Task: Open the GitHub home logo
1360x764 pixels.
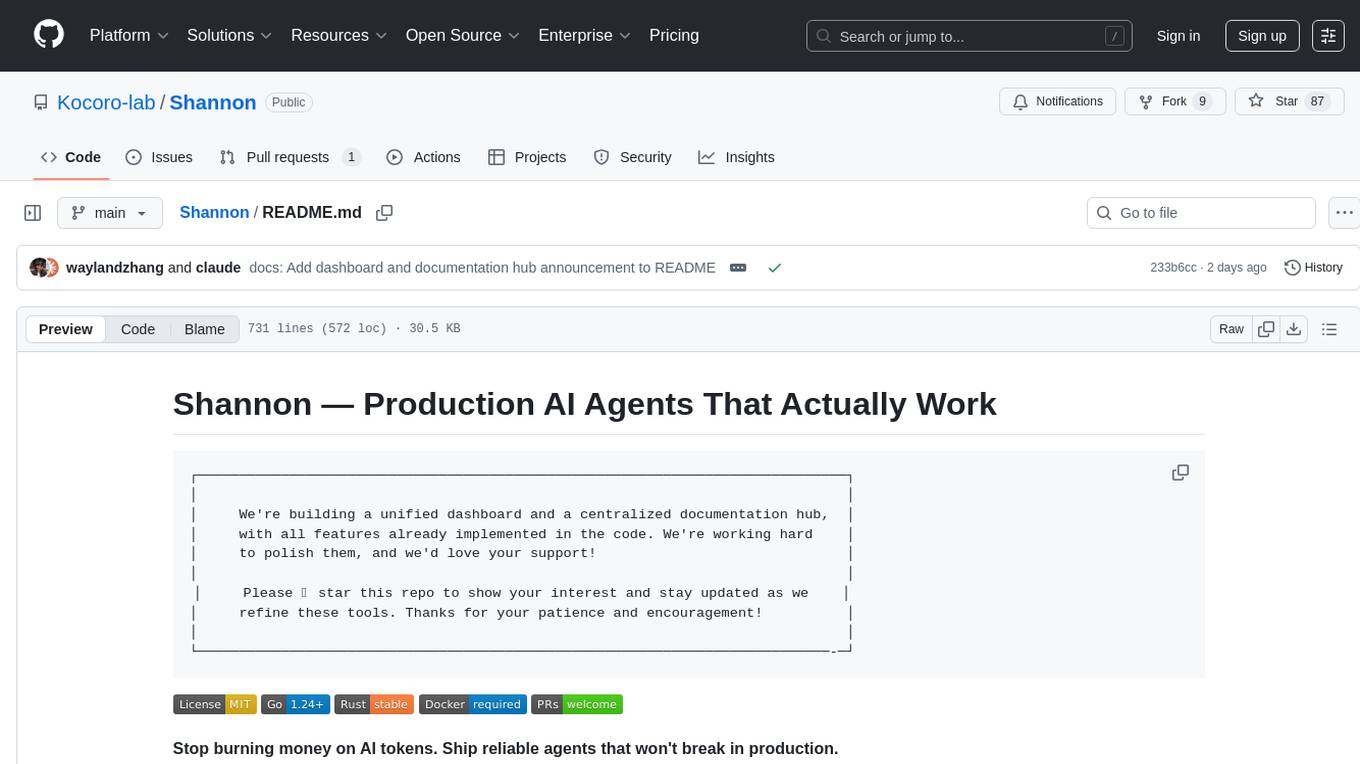Action: (49, 35)
